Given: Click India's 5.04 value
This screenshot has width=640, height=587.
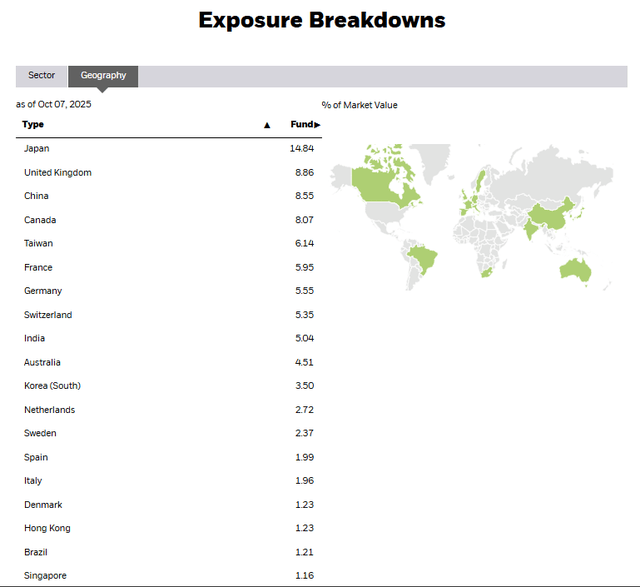Looking at the screenshot, I should tap(304, 338).
